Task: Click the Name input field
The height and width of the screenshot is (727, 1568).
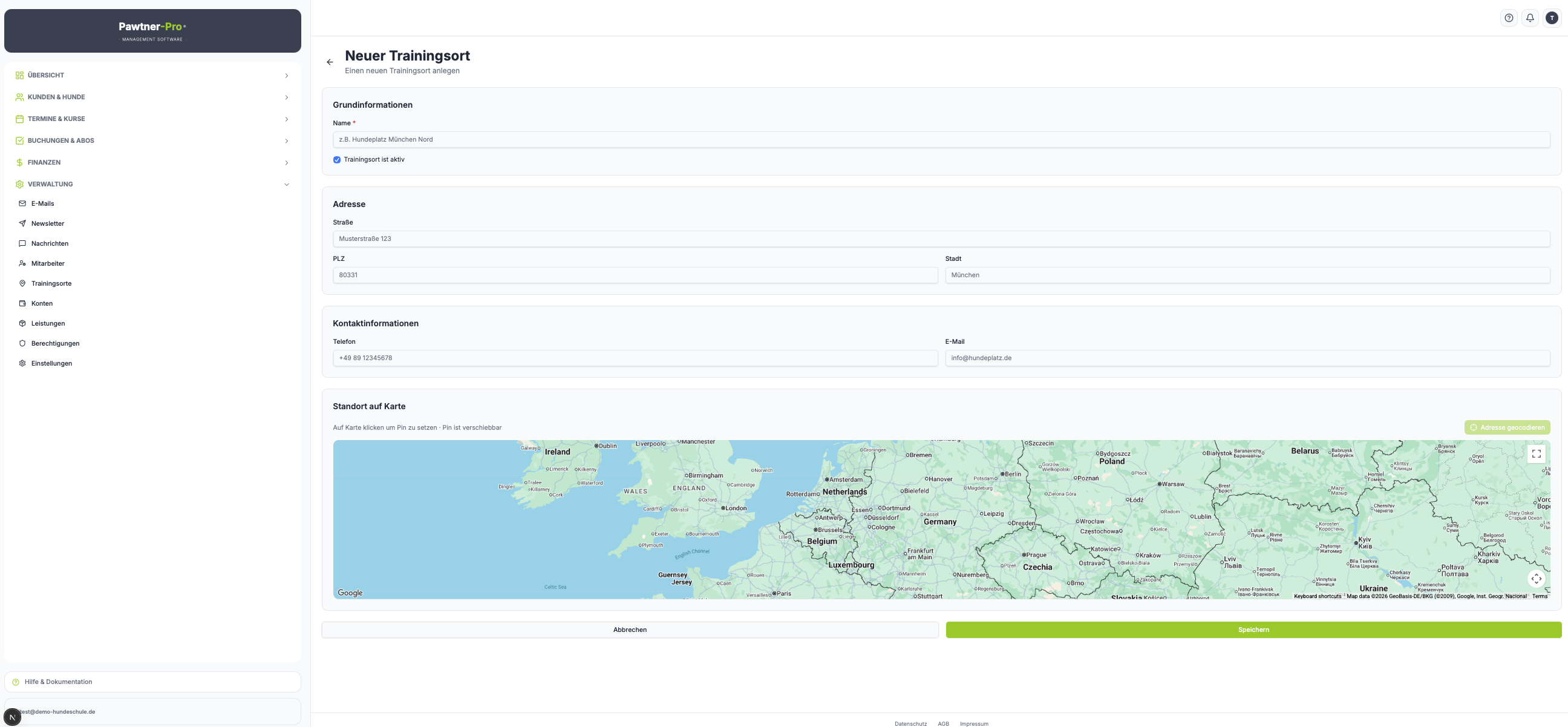Action: click(x=941, y=139)
